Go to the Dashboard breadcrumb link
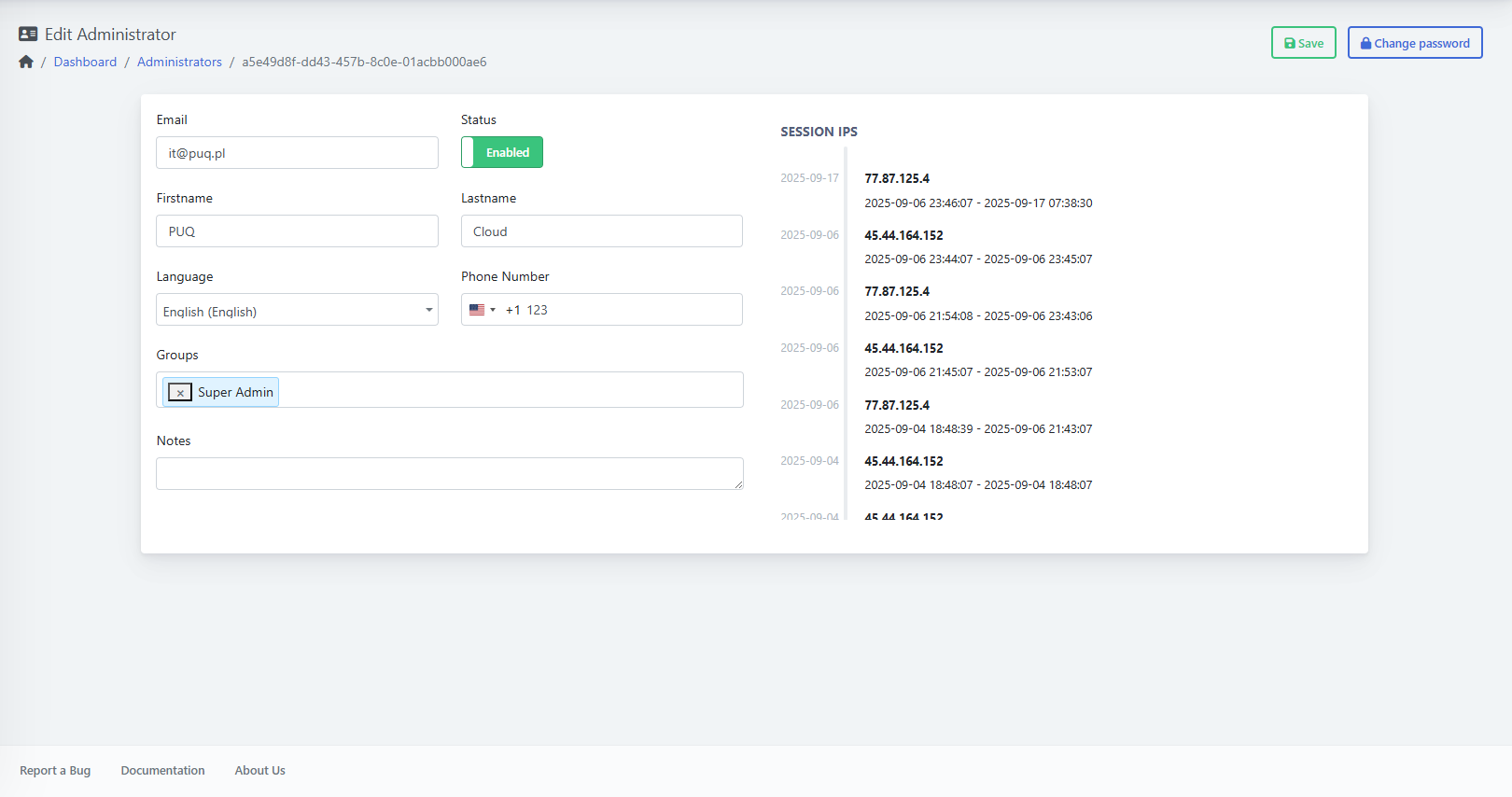The width and height of the screenshot is (1512, 797). click(85, 62)
